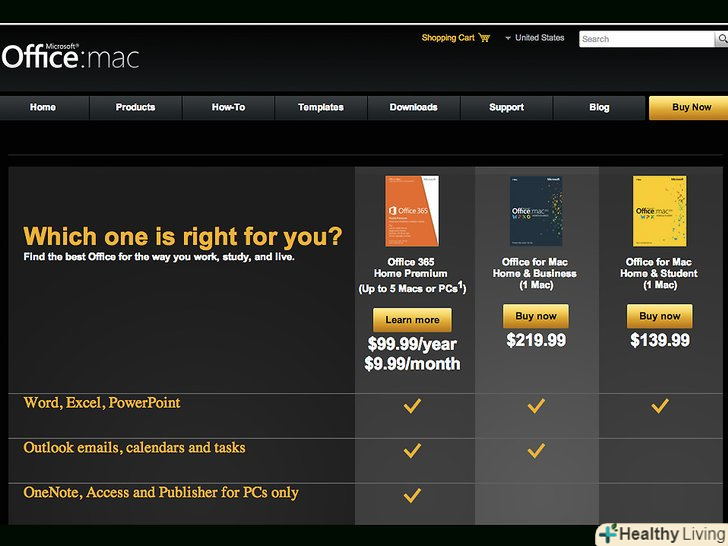728x546 pixels.
Task: Click the $9.99/month price
Action: tap(412, 364)
